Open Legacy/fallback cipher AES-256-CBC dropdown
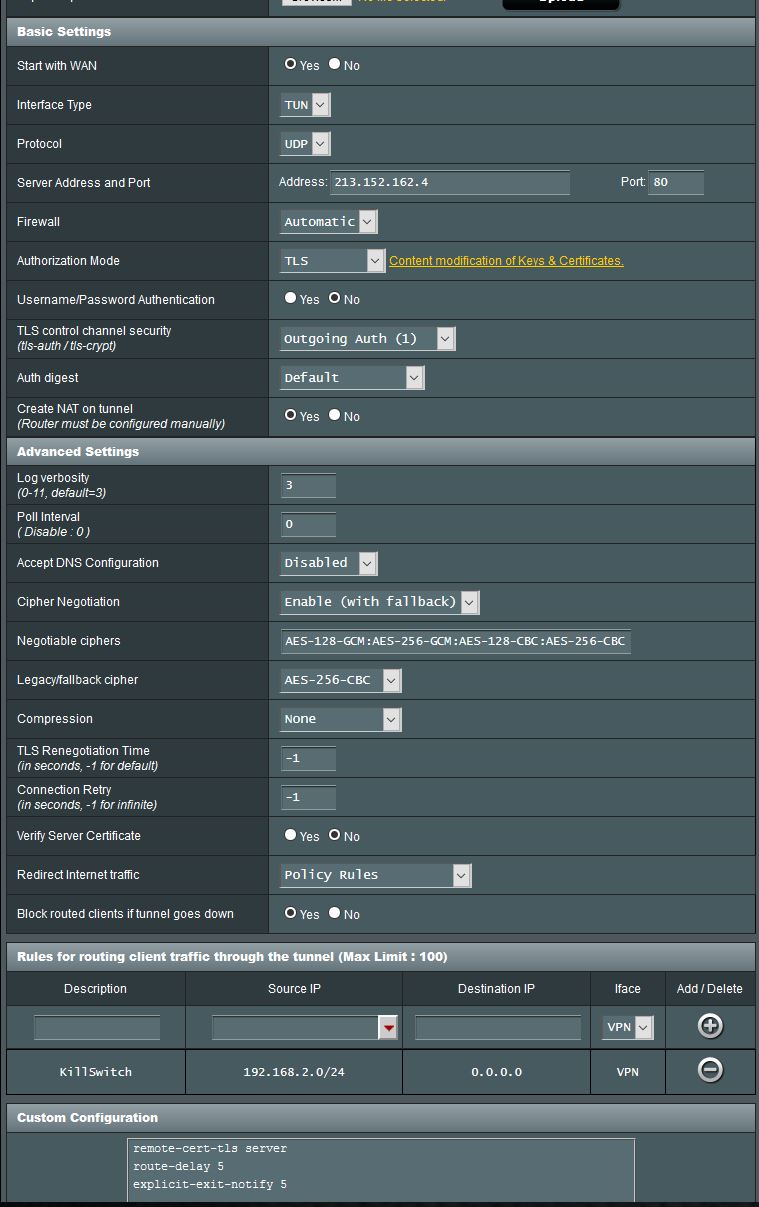The height and width of the screenshot is (1207, 759). [341, 680]
